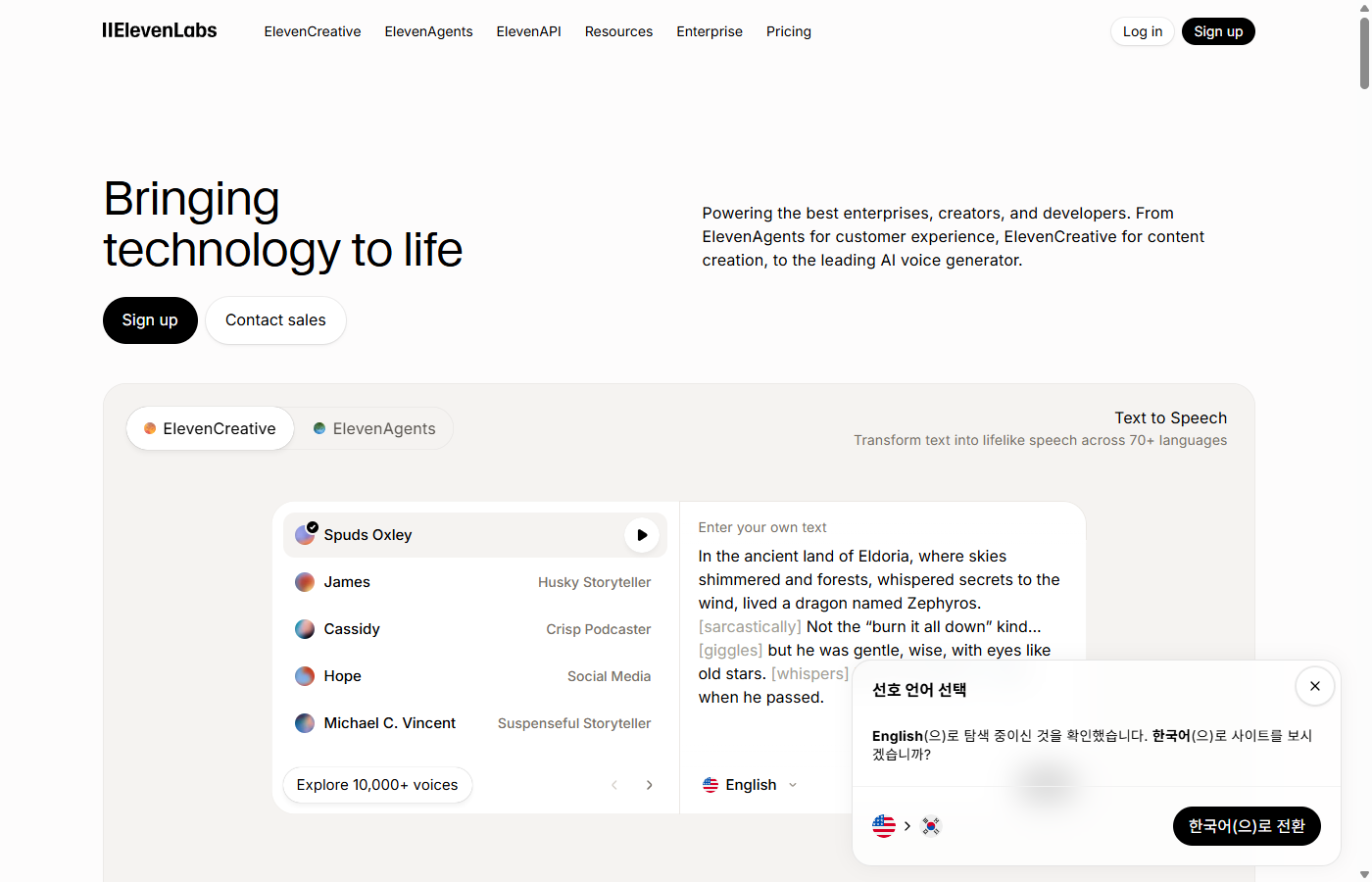Click the James avatar icon
The height and width of the screenshot is (882, 1372).
[x=305, y=582]
